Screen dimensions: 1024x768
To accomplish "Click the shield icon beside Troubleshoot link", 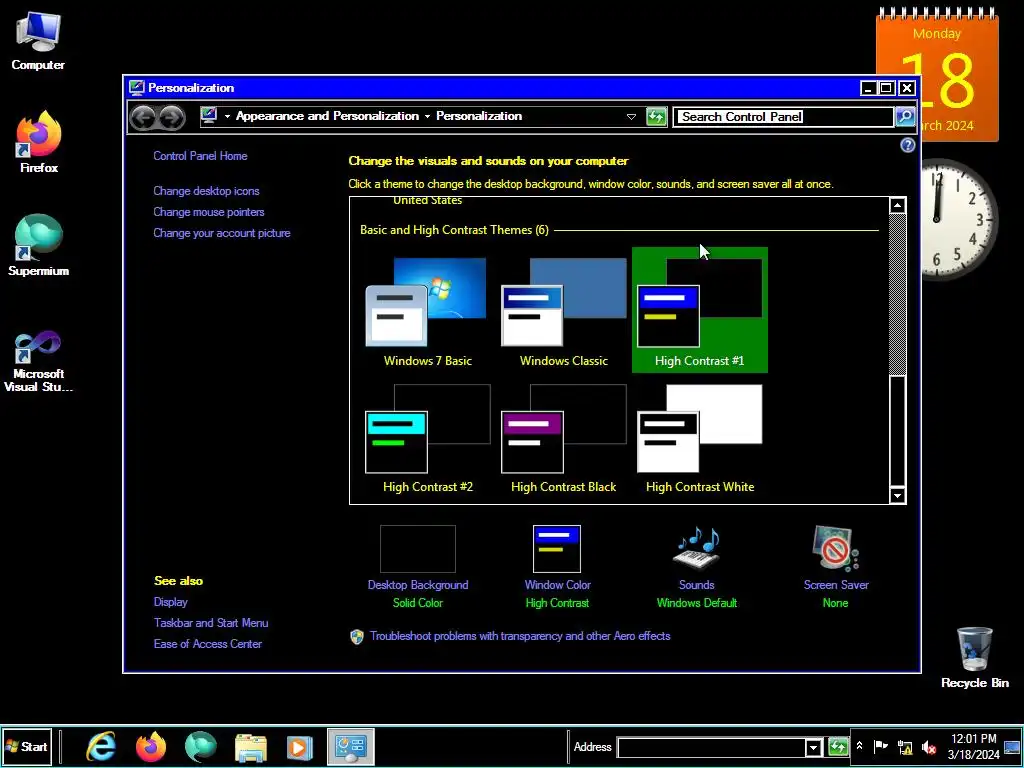I will tap(357, 637).
